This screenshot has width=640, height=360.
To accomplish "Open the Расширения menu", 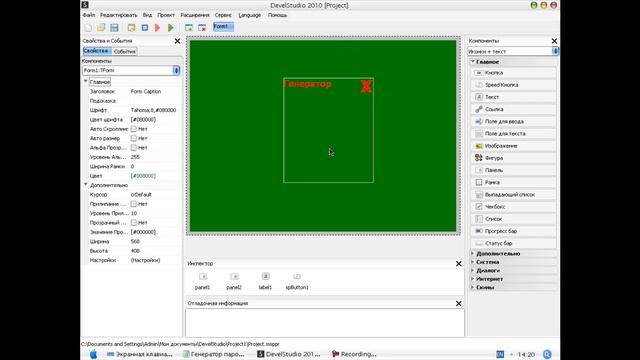I will (x=195, y=15).
